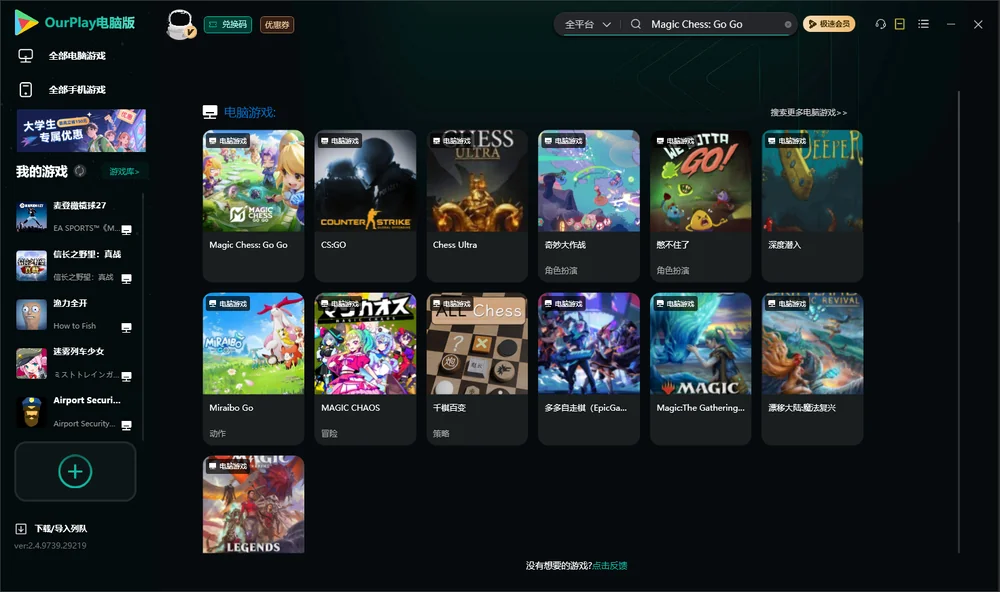This screenshot has height=592, width=1000.
Task: Open the 千棋百变 game card
Action: click(x=477, y=369)
